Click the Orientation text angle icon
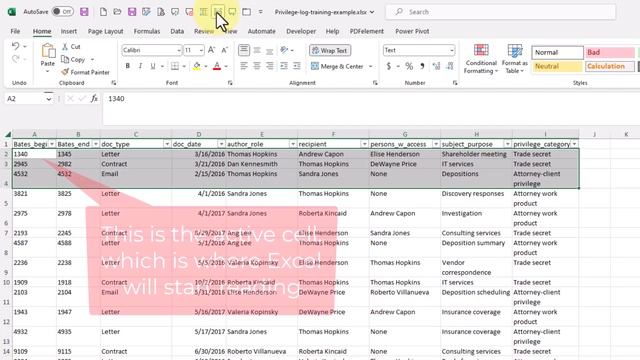 [x=284, y=50]
